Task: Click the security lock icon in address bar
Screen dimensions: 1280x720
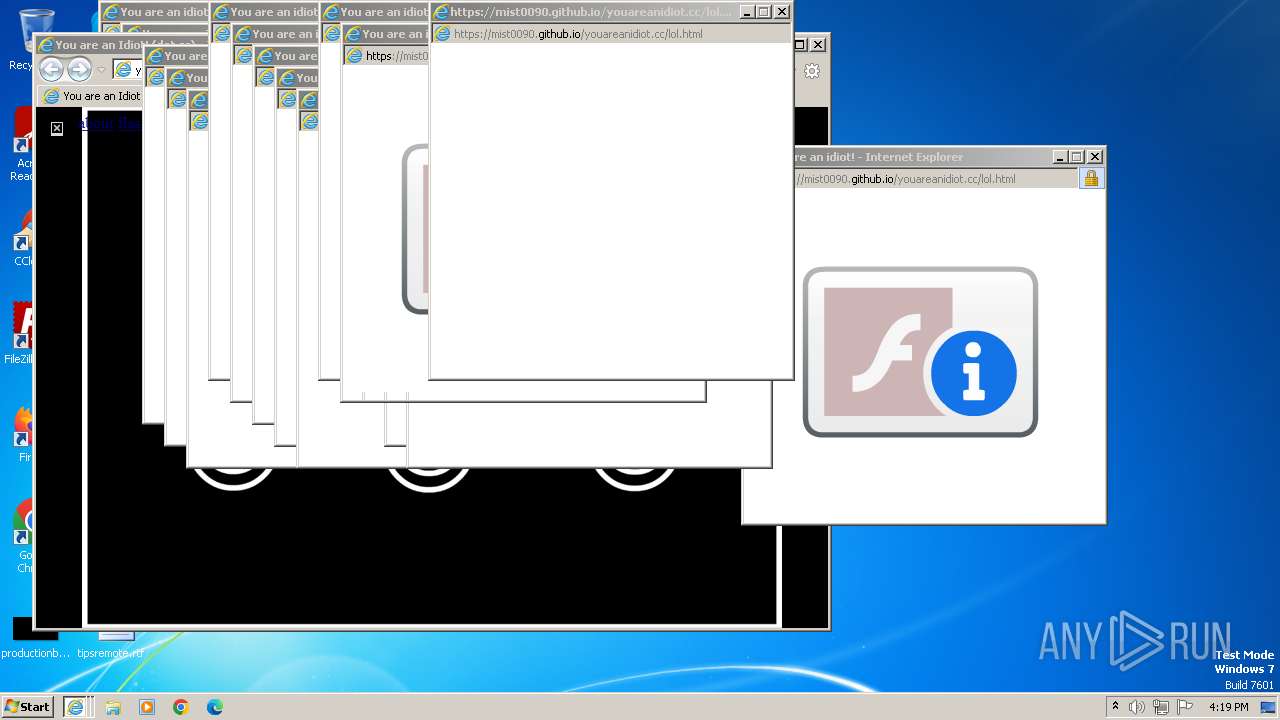Action: point(1091,178)
